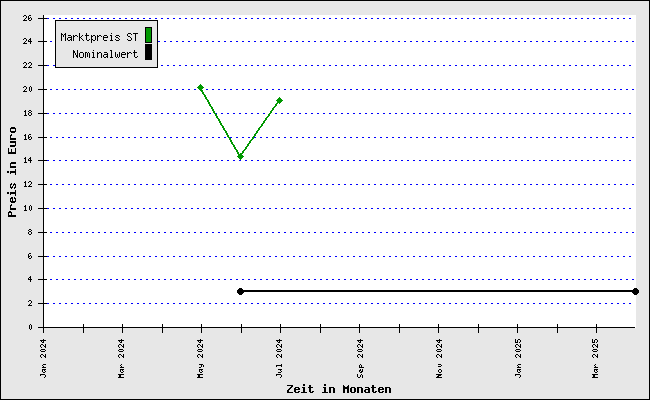
Task: Select the green data point near 19 Euro
Action: click(x=280, y=100)
